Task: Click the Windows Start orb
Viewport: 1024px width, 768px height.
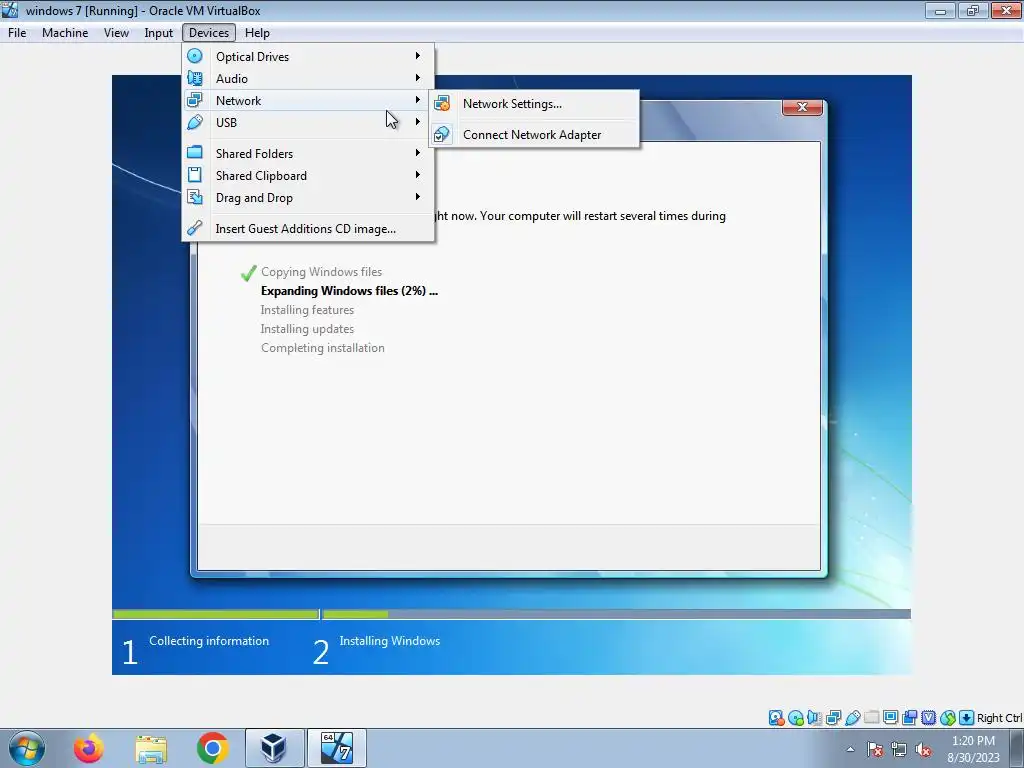Action: pos(26,748)
